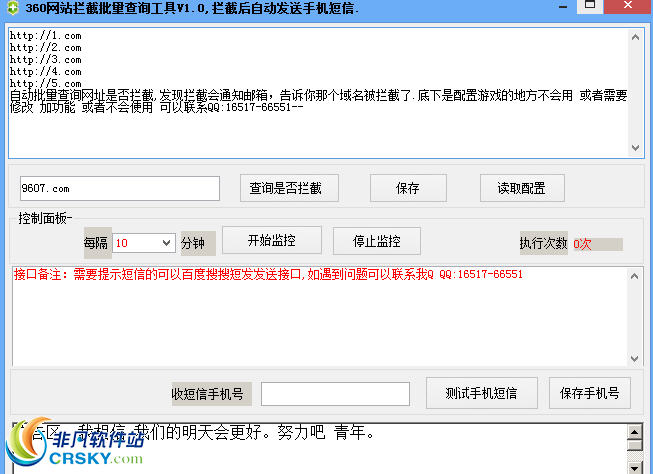This screenshot has width=653, height=474.
Task: Click the bottom message box scroll up arrow
Action: tap(634, 432)
